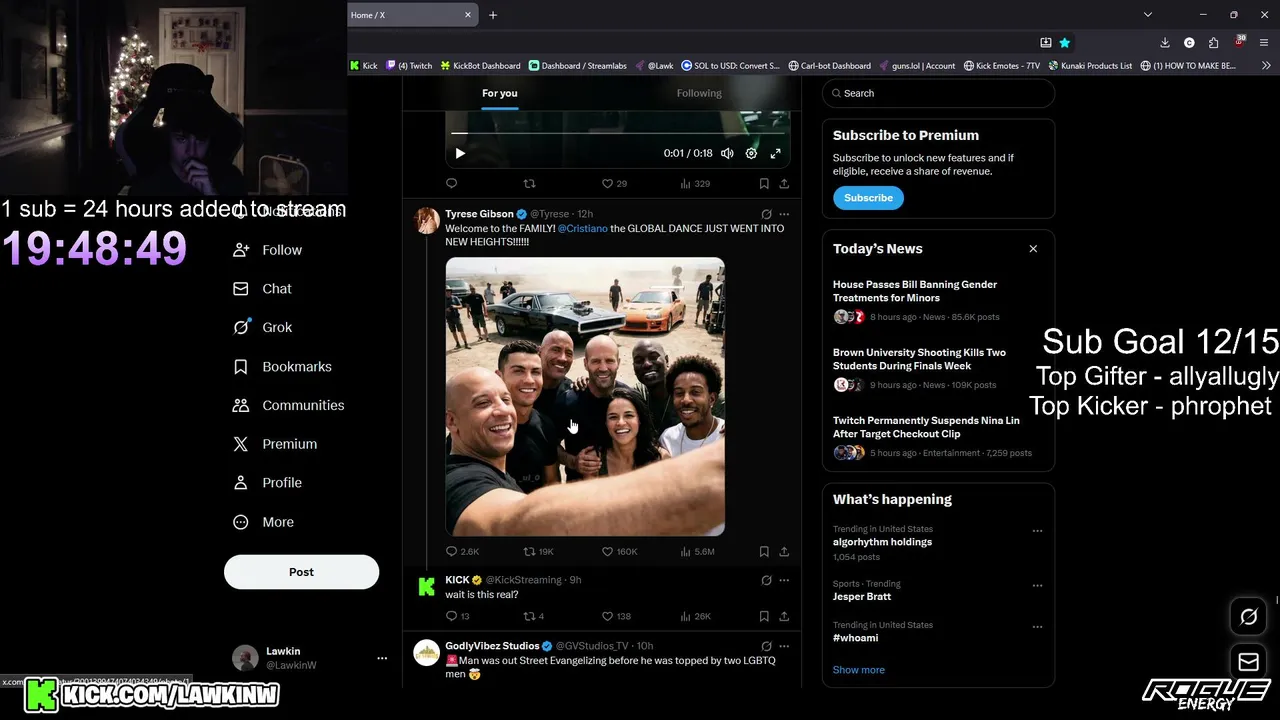Screen dimensions: 1280x720
Task: Click Subscribe button under Premium
Action: coord(868,198)
